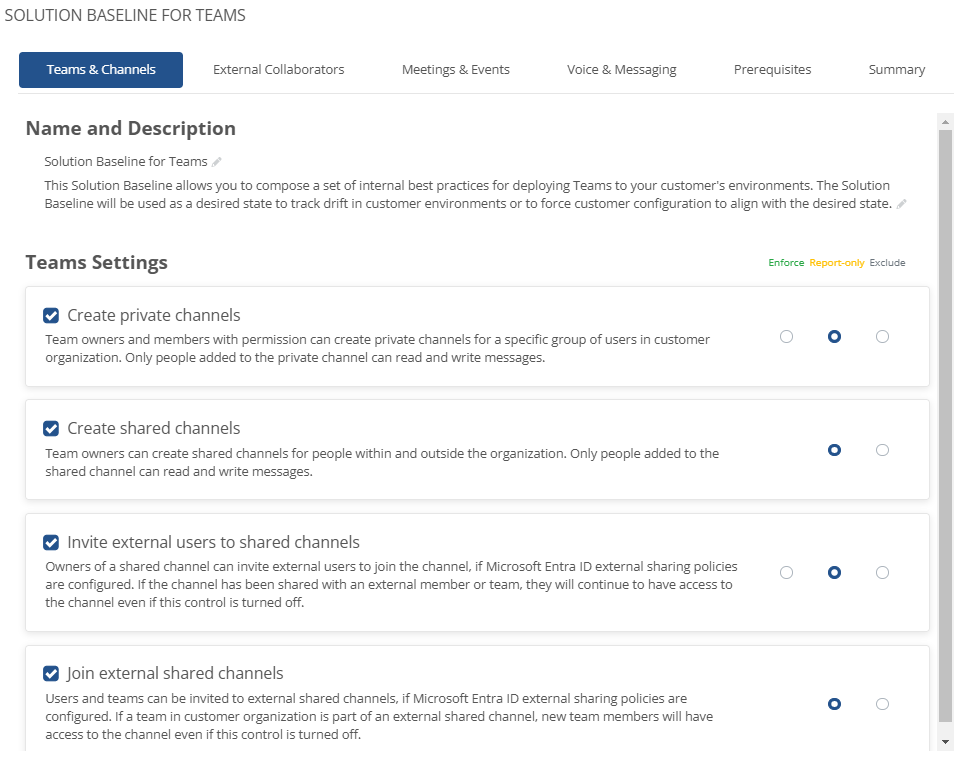Toggle Join external shared channels checkbox

(51, 674)
